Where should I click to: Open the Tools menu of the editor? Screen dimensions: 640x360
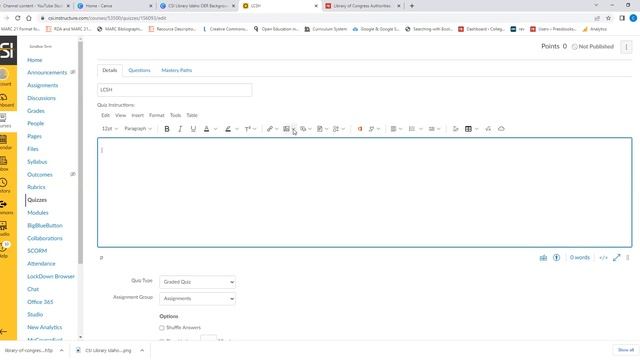(176, 116)
